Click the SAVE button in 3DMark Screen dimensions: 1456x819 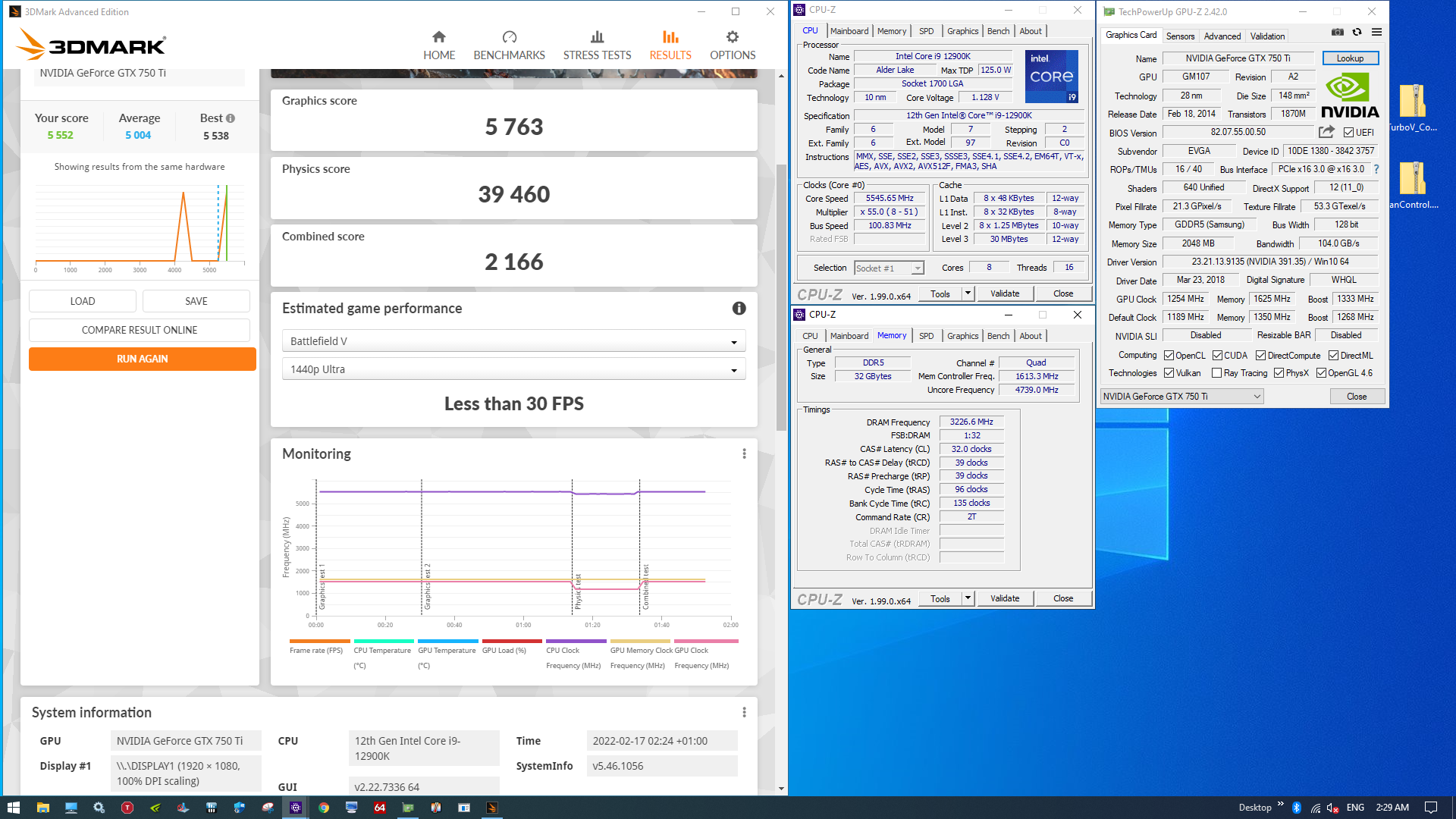click(196, 301)
